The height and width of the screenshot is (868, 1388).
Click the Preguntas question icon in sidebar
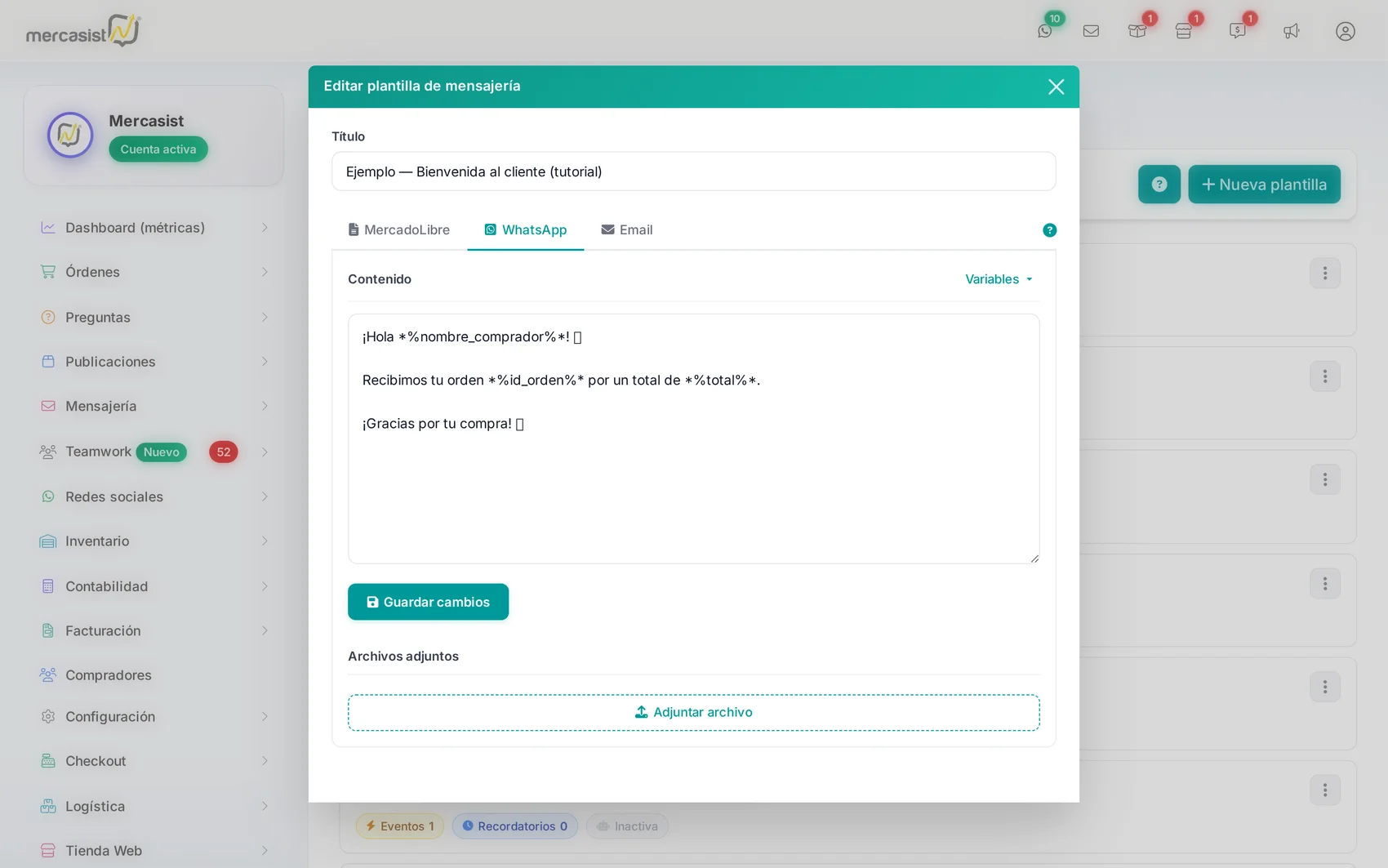pyautogui.click(x=48, y=317)
